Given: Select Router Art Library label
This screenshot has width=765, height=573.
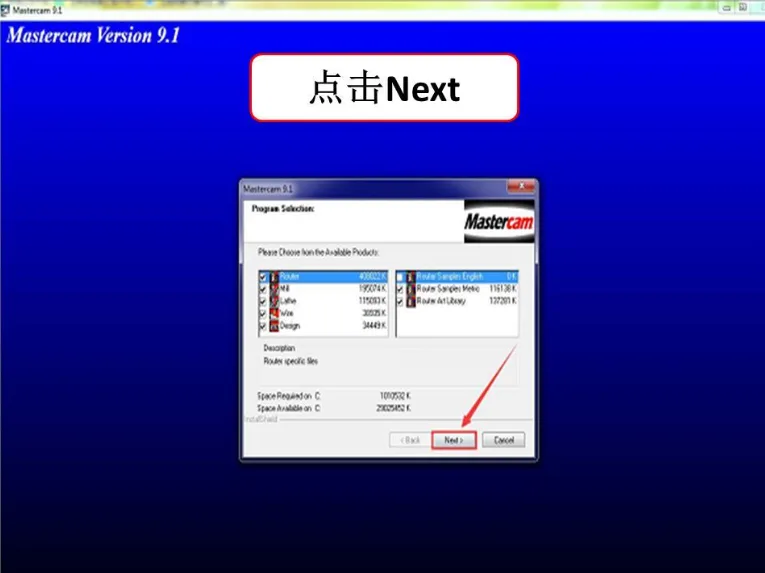Looking at the screenshot, I should coord(441,301).
